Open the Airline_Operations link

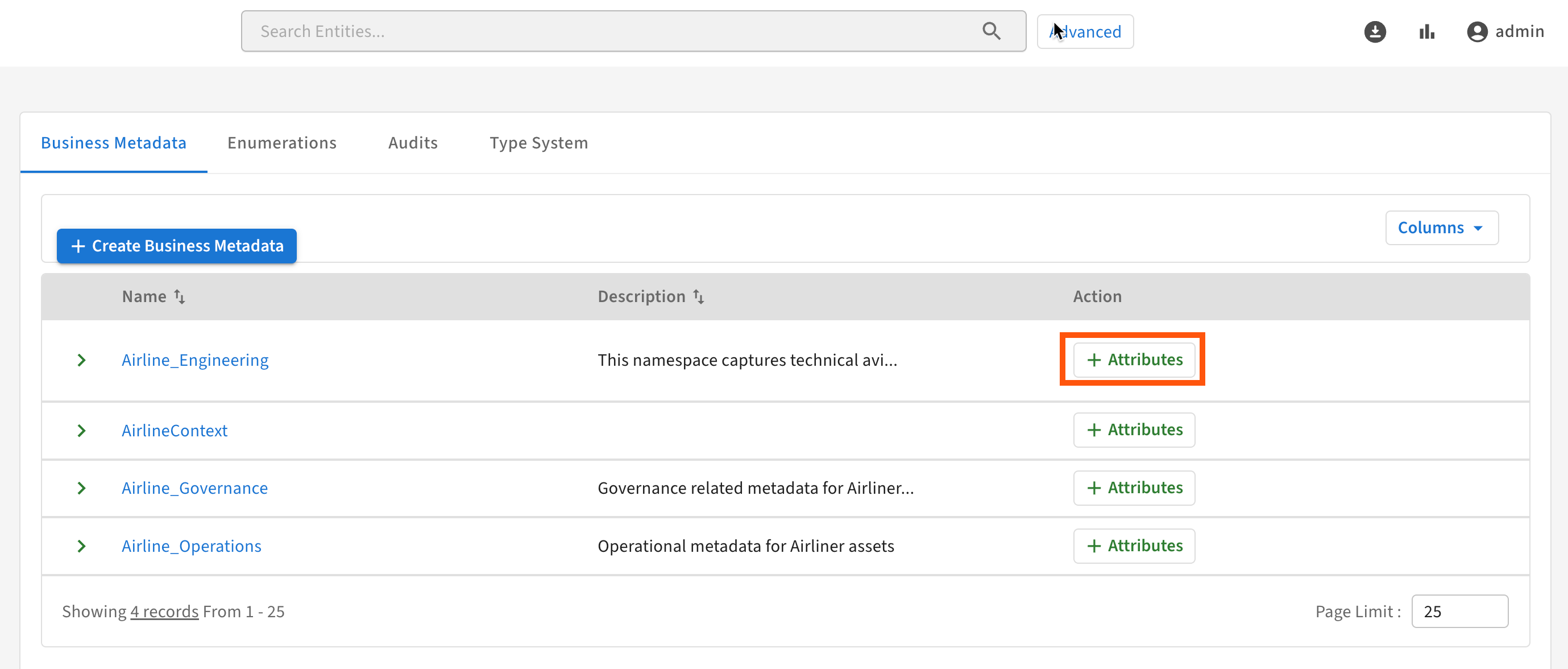pos(191,546)
